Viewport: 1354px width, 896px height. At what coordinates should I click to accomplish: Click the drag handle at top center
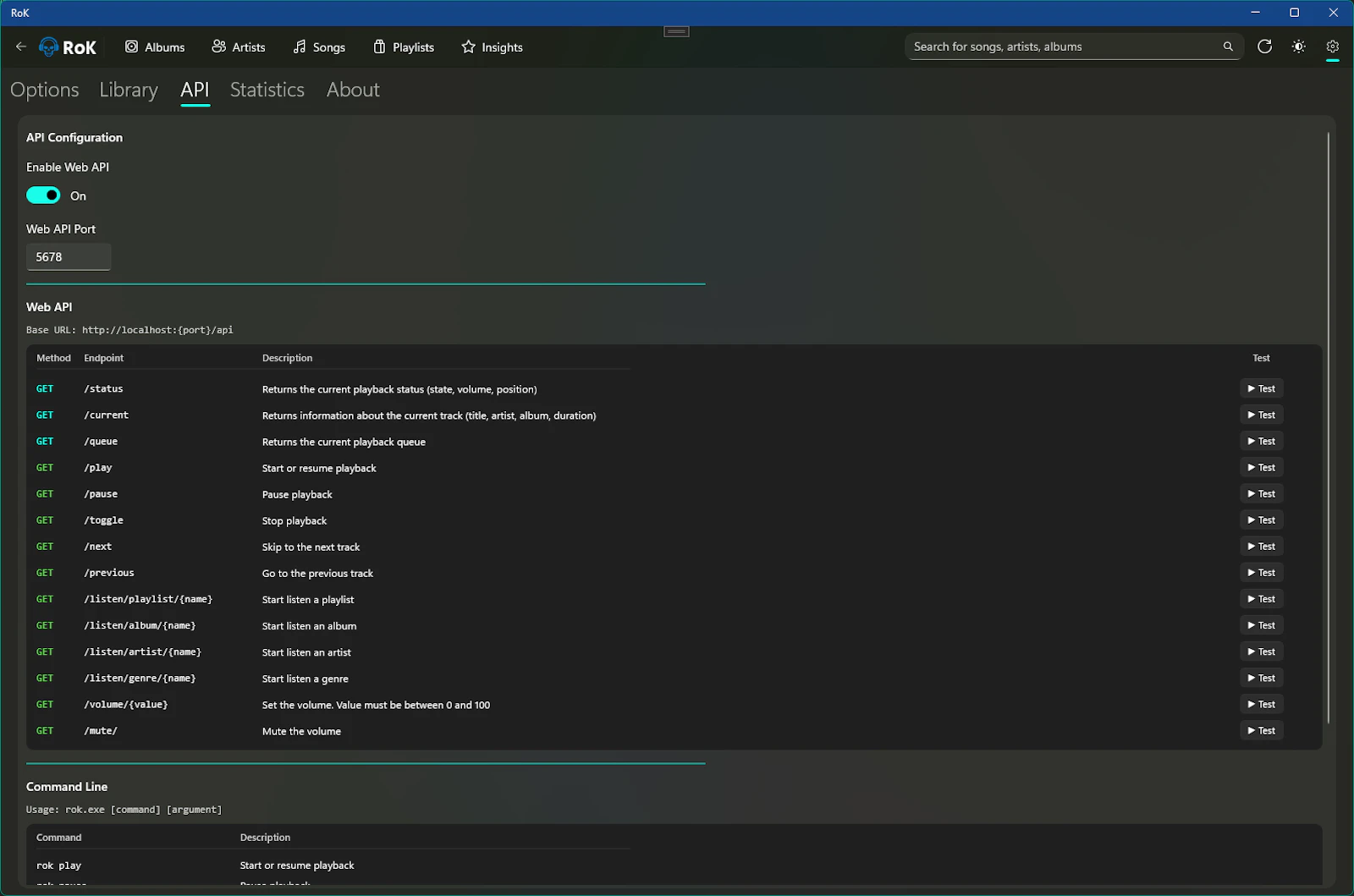[676, 31]
